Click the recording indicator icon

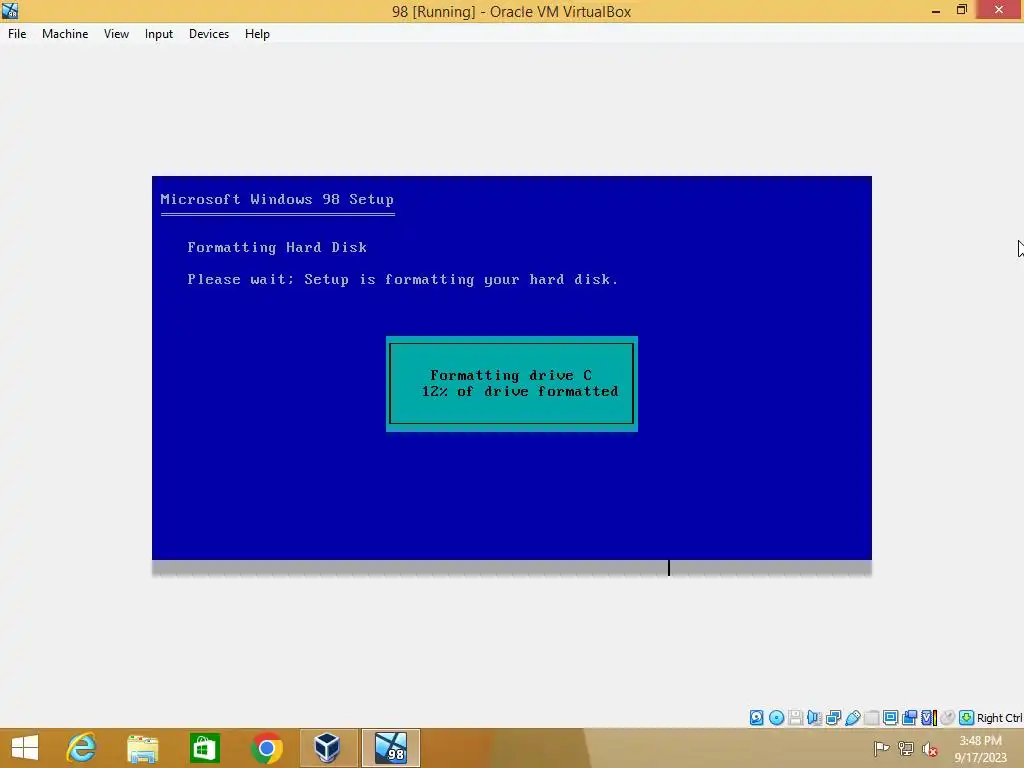(x=909, y=718)
